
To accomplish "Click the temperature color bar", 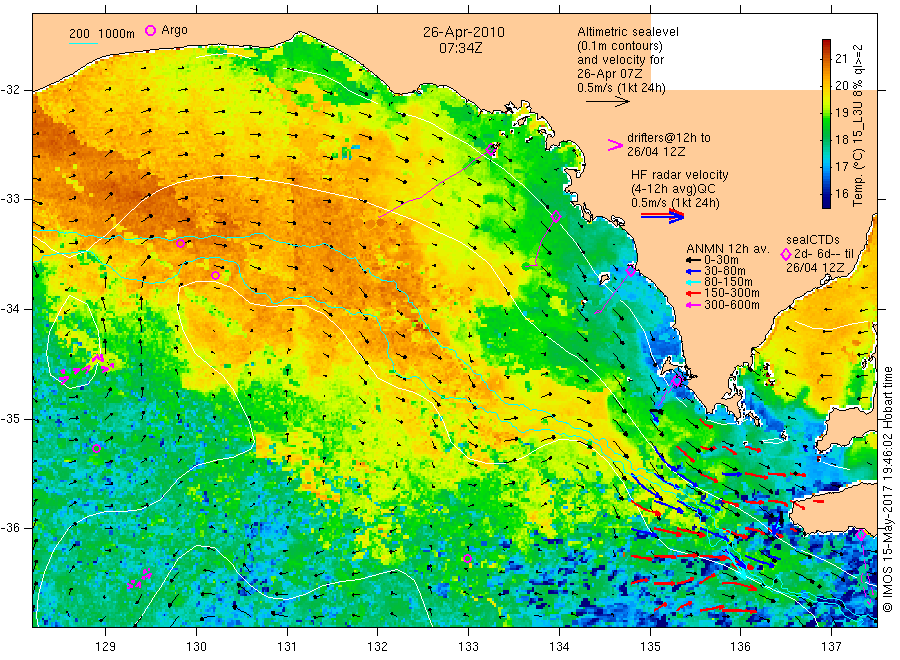I will point(826,123).
